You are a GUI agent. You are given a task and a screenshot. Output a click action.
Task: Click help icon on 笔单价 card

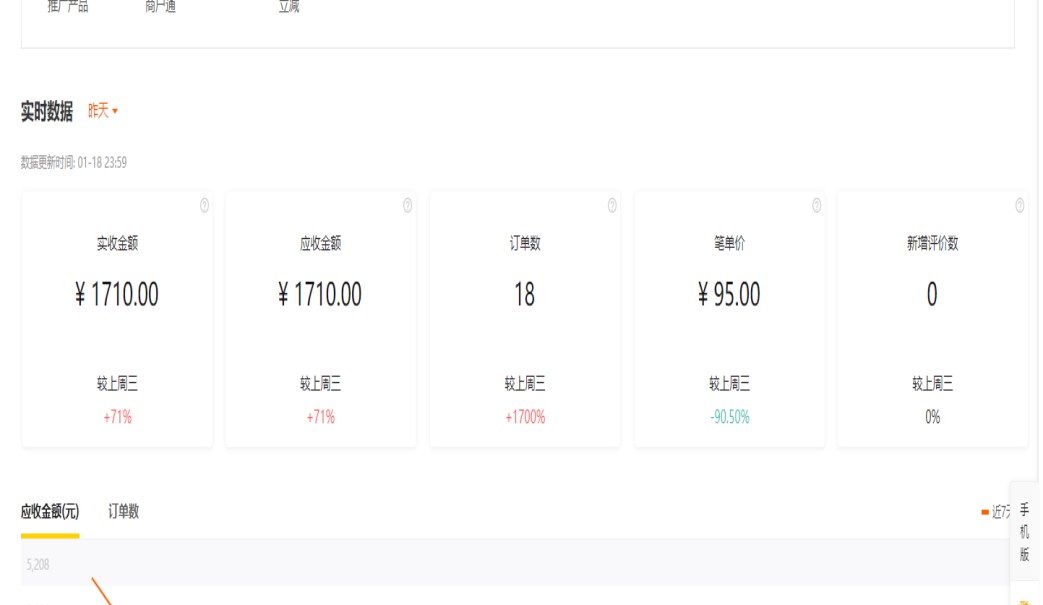(x=817, y=206)
